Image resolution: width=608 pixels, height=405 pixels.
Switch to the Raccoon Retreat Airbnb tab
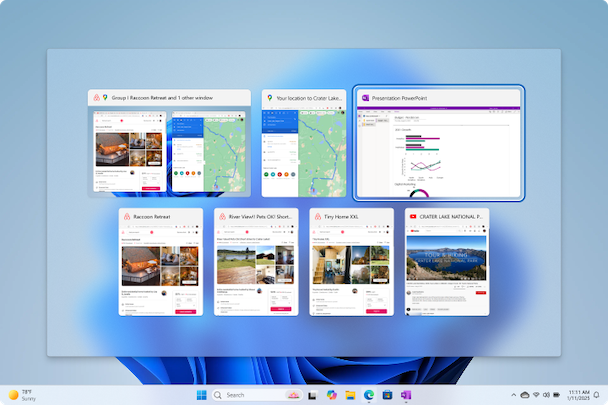pos(161,262)
